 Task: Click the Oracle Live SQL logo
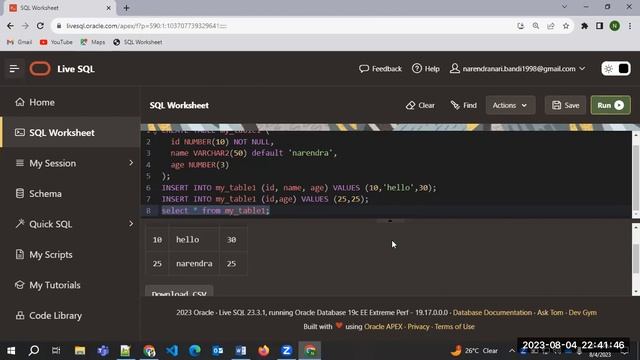pos(40,69)
